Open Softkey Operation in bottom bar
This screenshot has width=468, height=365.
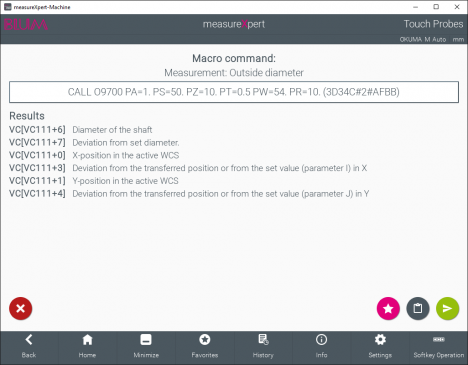(439, 347)
